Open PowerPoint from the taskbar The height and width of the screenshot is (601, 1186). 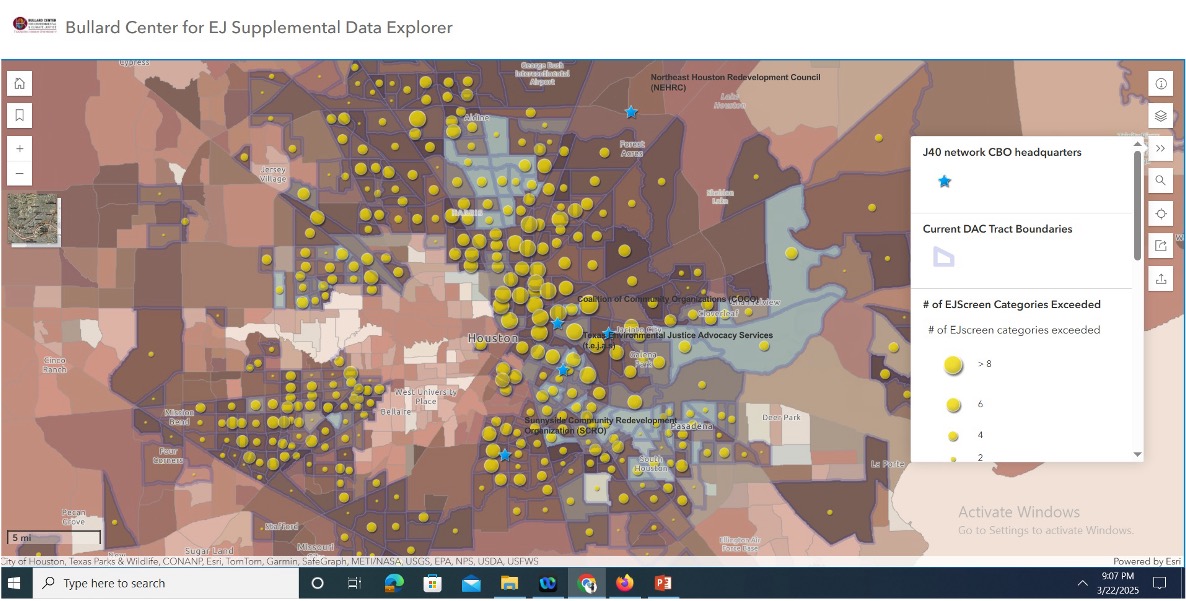coord(662,583)
